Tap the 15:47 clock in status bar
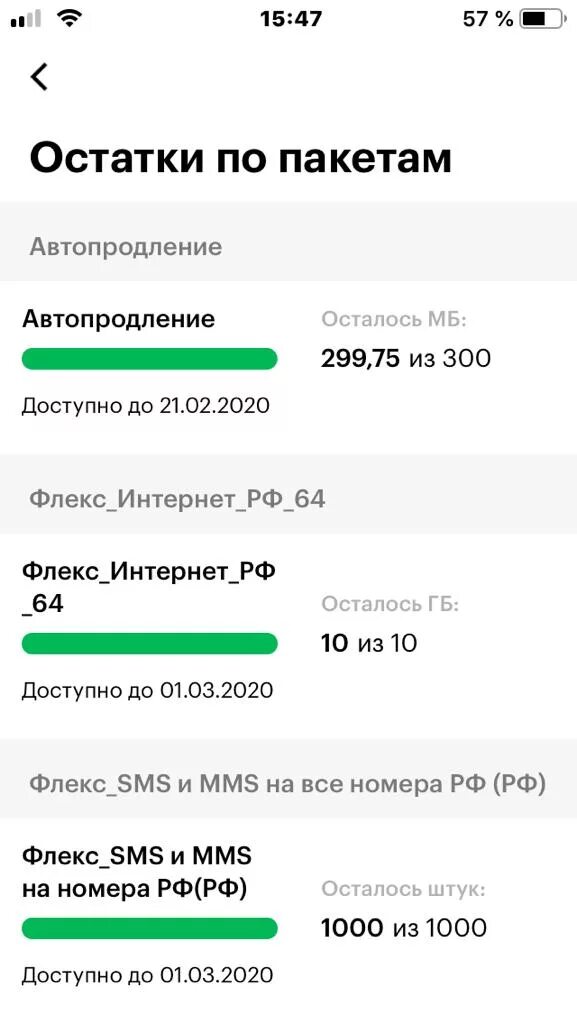Image resolution: width=577 pixels, height=1024 pixels. coord(291,19)
